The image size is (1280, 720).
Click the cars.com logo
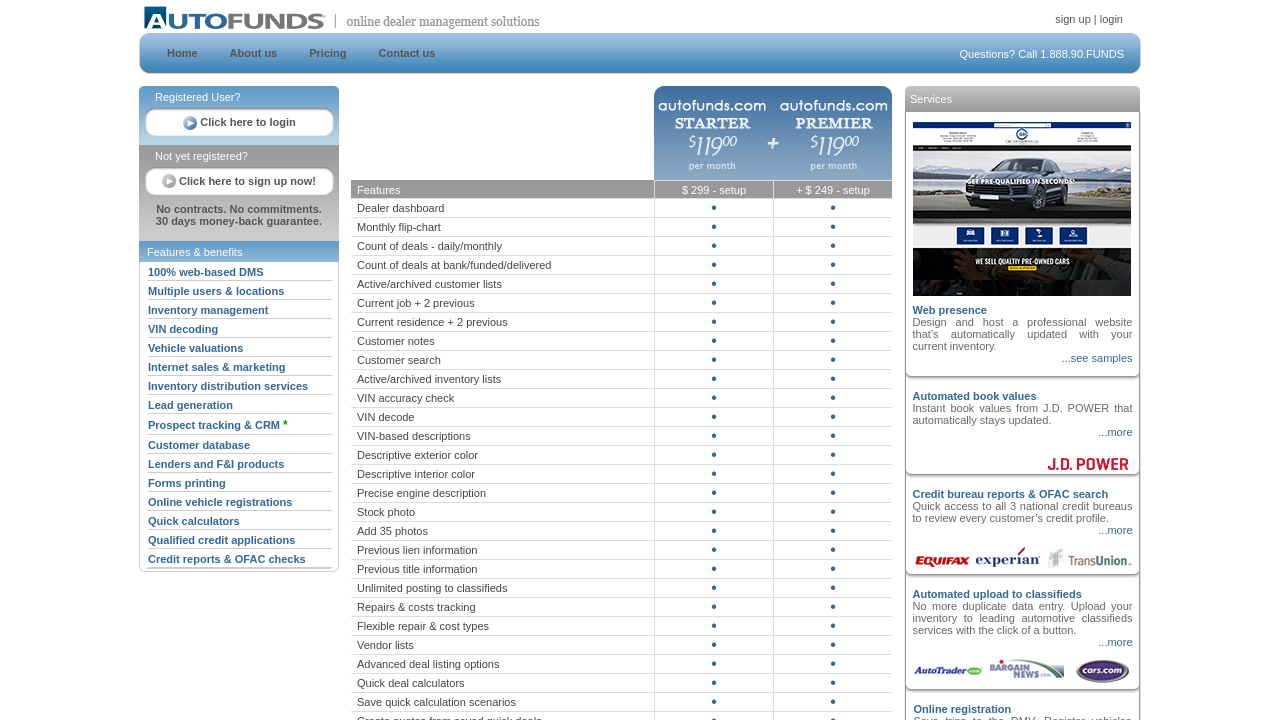pos(1103,671)
